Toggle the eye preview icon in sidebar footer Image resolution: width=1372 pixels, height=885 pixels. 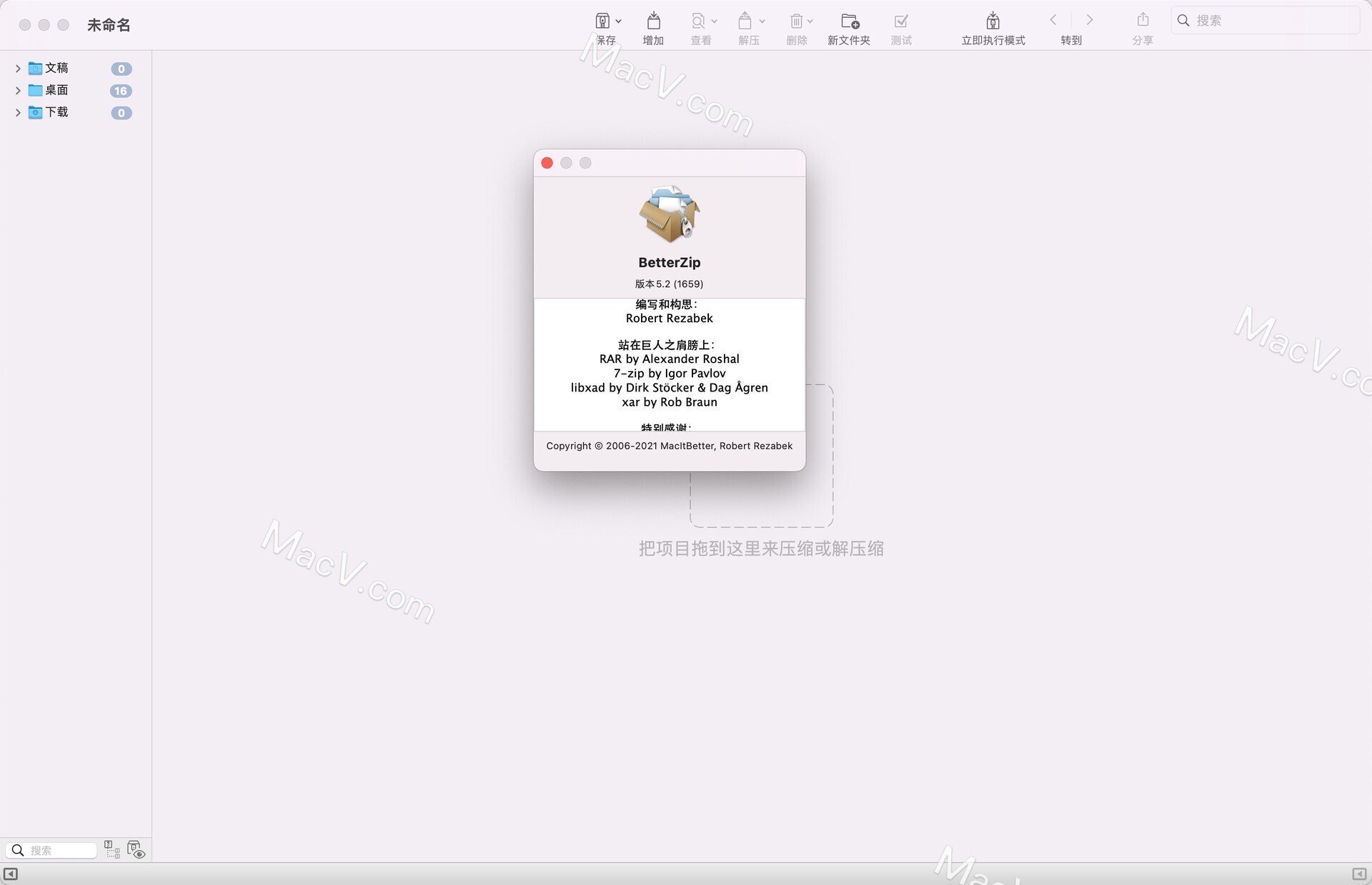(x=136, y=849)
